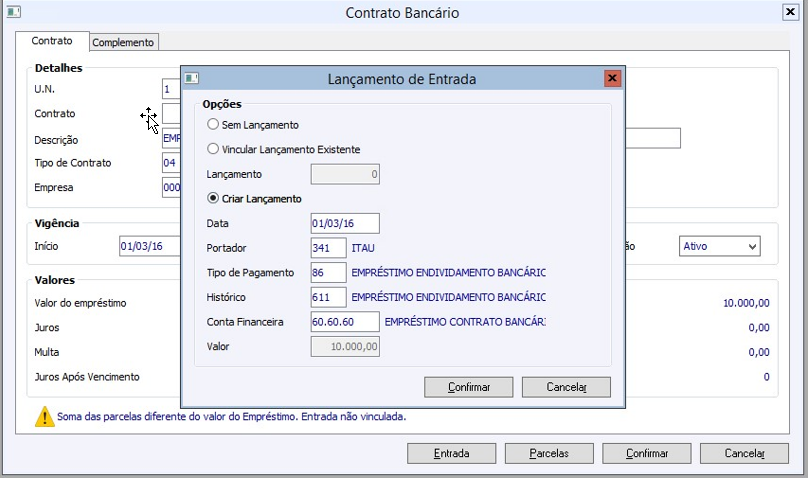Click the Lançamento de Entrada dialog icon
Viewport: 808px width, 478px height.
click(x=192, y=79)
